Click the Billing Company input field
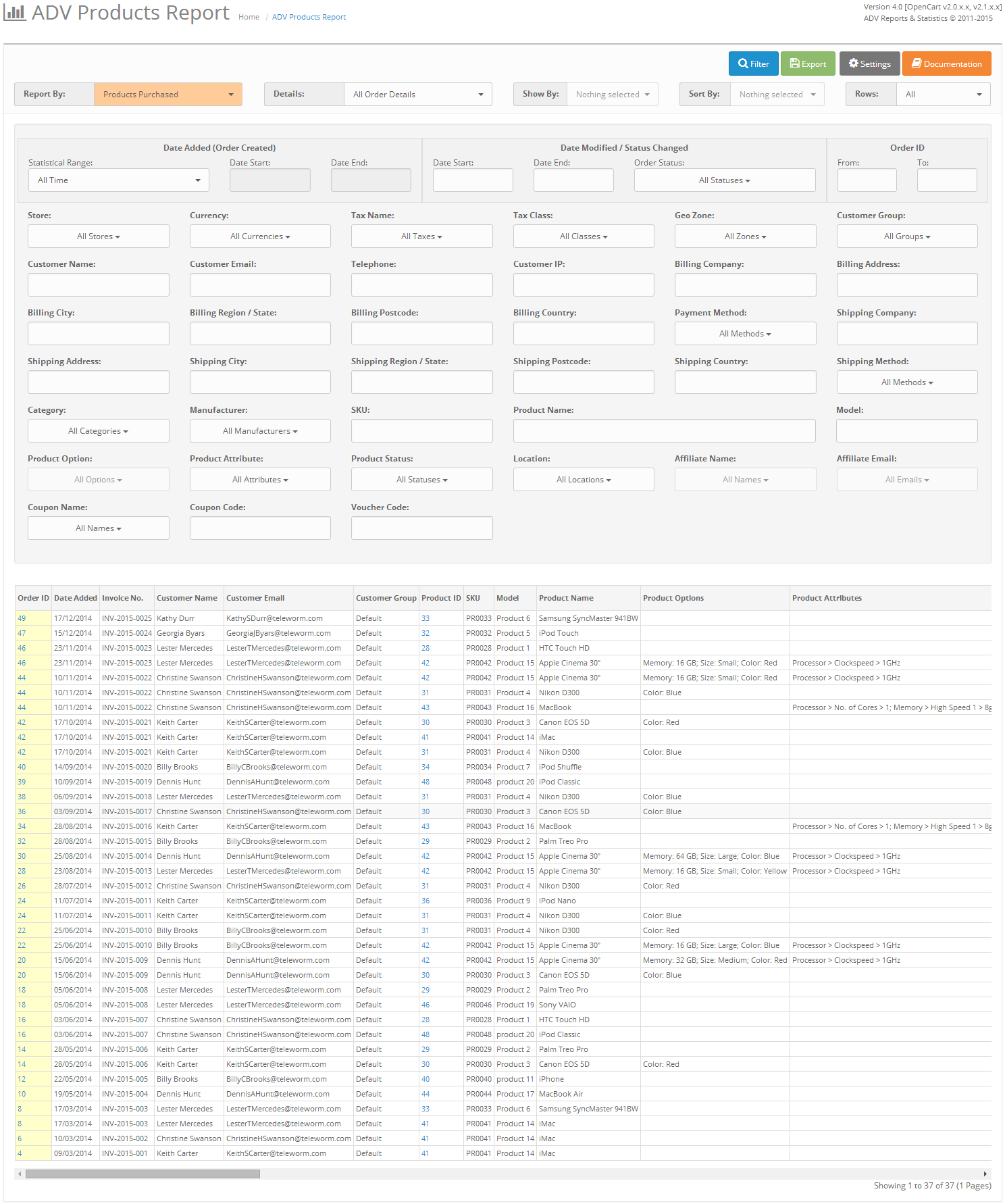Viewport: 1005px width, 1204px height. pyautogui.click(x=746, y=285)
